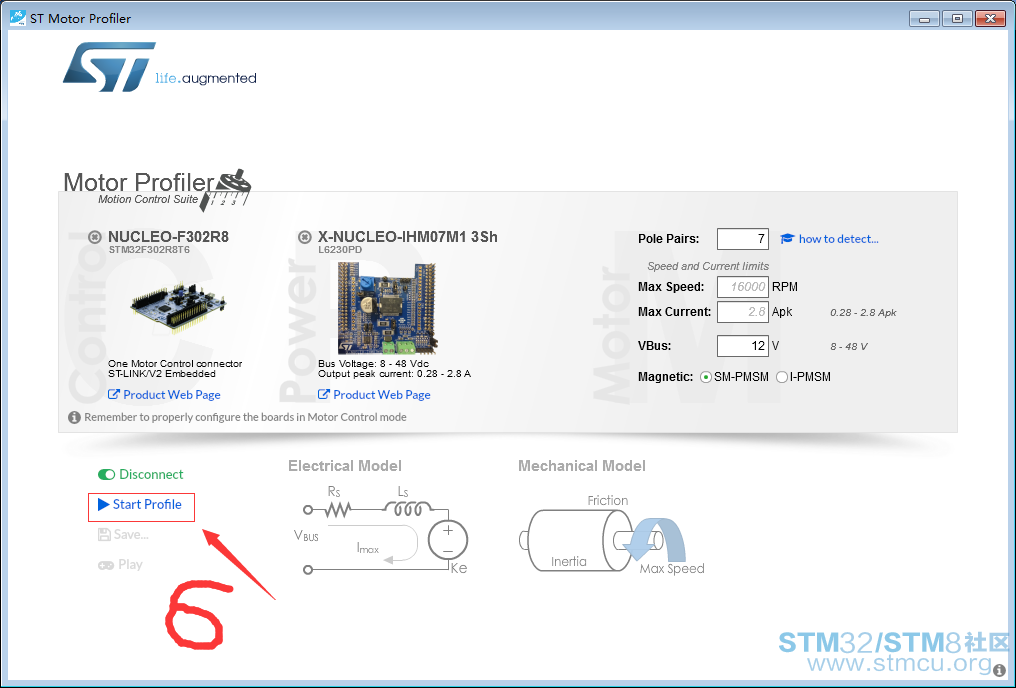Focus the Max Current input field
Screen dimensions: 1016x688
(743, 312)
